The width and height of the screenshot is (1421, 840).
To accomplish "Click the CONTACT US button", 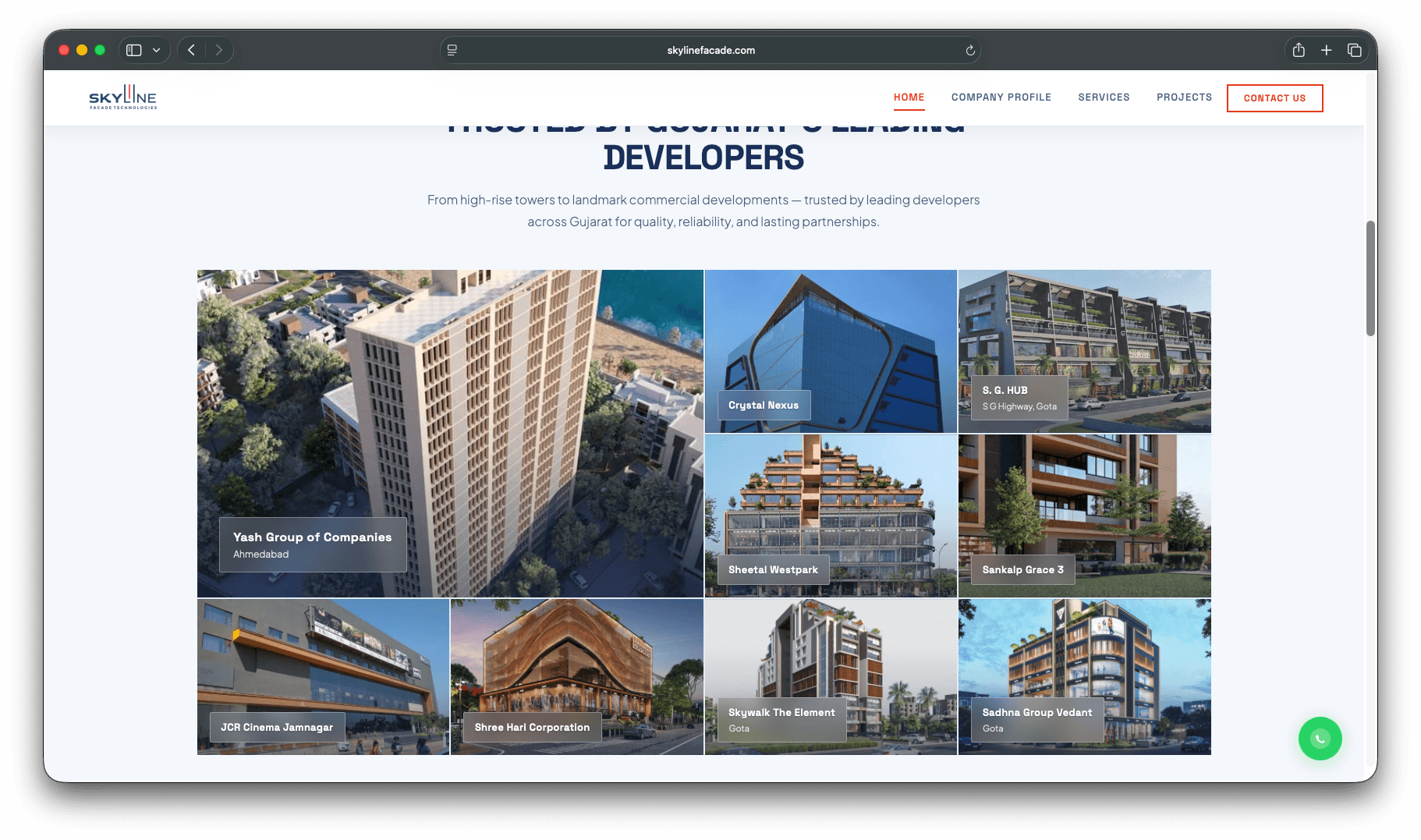I will (x=1275, y=98).
